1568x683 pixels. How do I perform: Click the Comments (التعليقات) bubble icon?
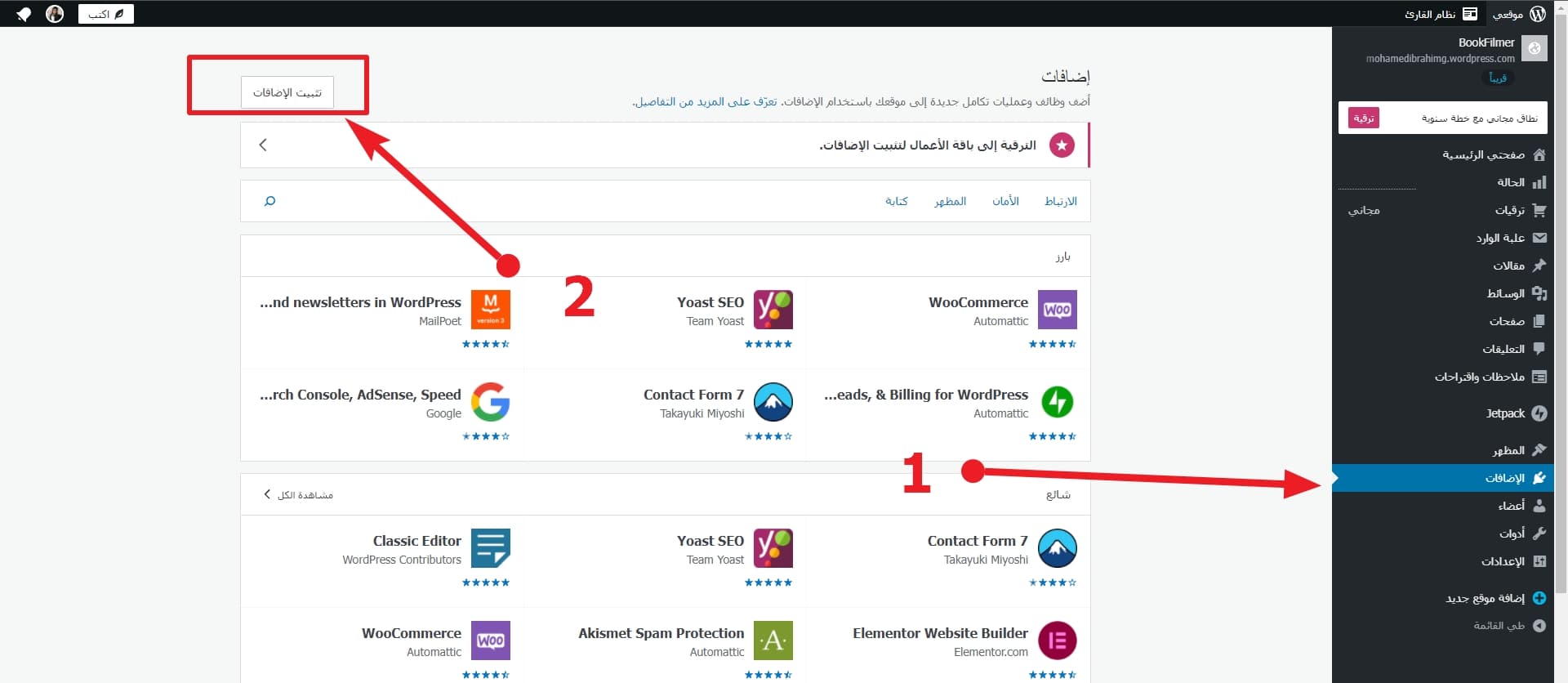pyautogui.click(x=1539, y=349)
